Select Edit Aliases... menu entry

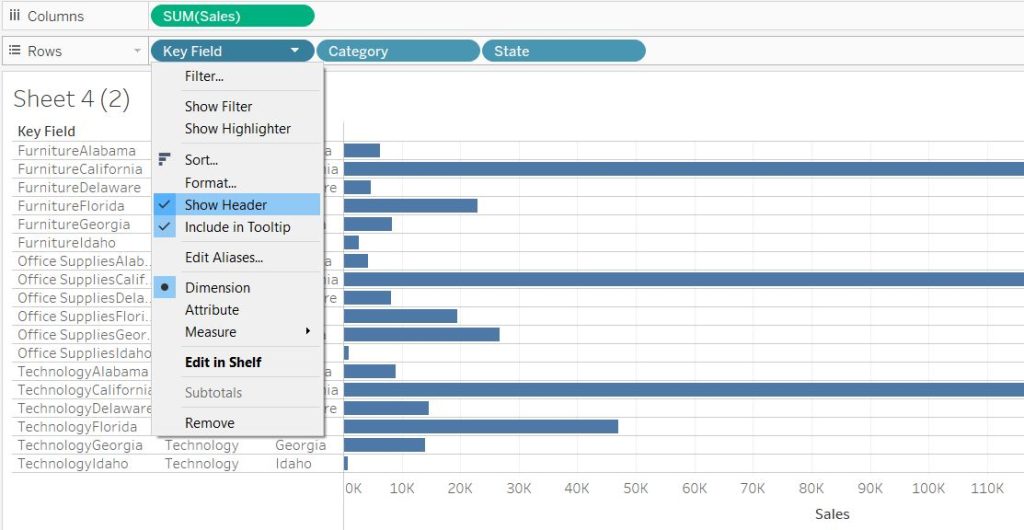coord(224,258)
